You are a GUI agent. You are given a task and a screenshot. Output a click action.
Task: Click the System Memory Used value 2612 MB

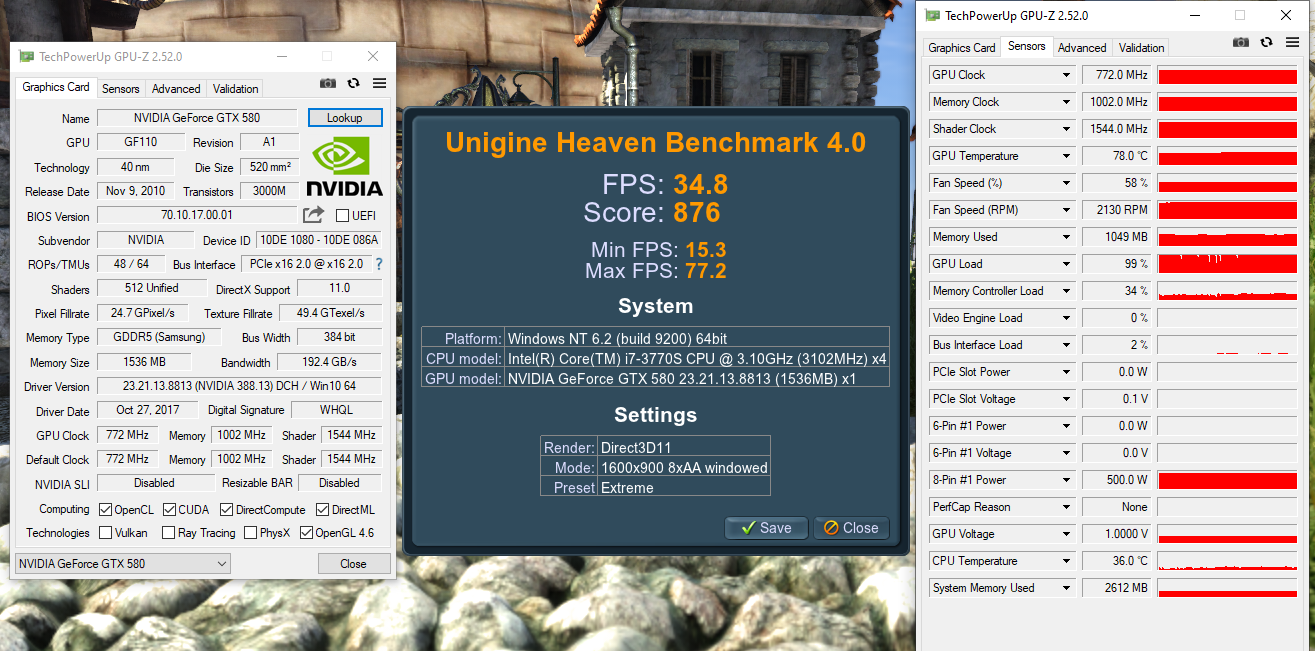1117,588
